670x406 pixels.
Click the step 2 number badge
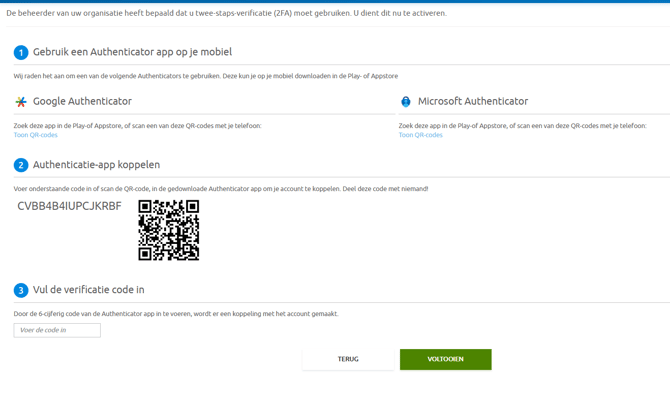[x=21, y=165]
